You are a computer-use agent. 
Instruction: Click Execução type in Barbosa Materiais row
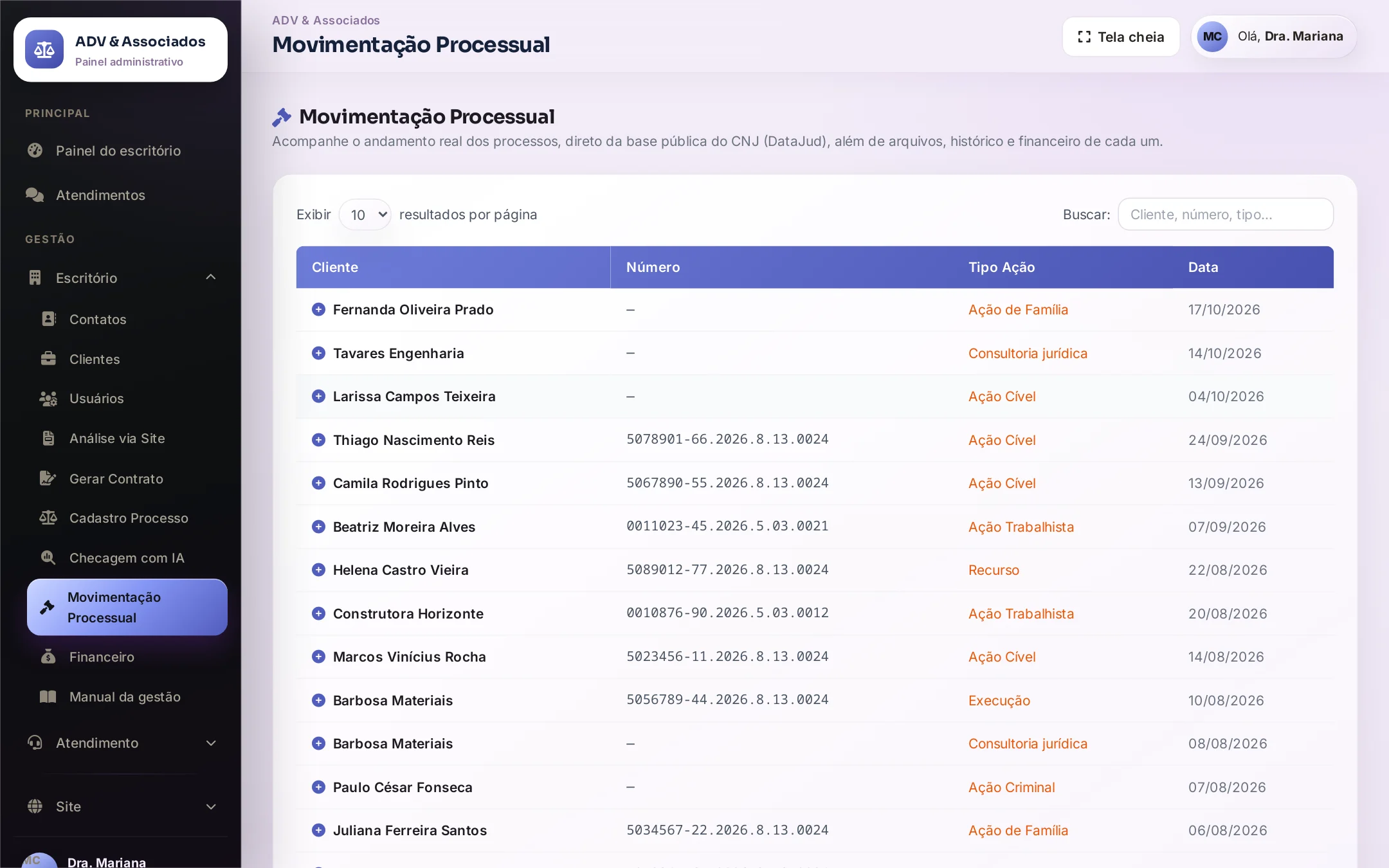999,700
